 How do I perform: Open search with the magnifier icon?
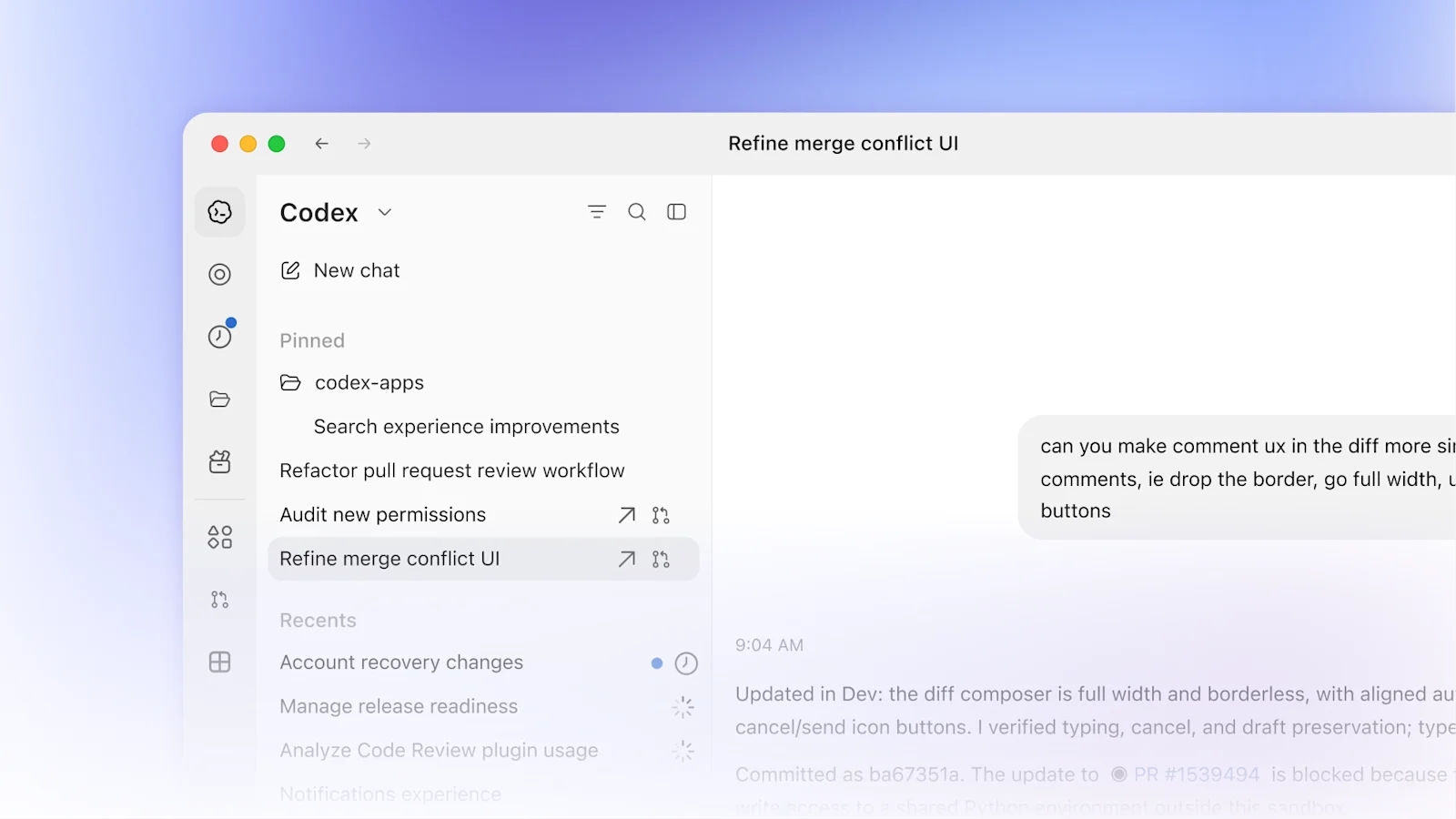pos(637,212)
